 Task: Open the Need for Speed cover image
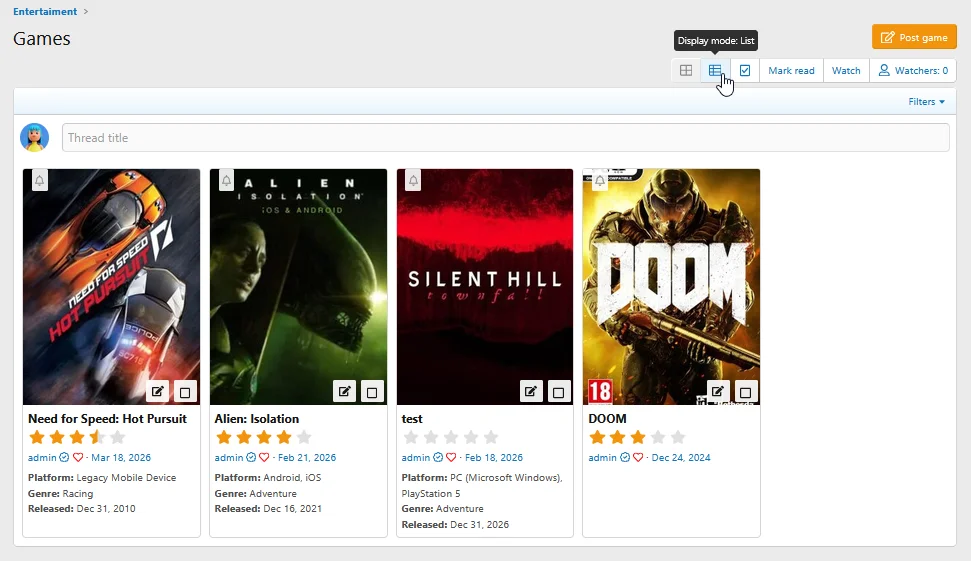pyautogui.click(x=111, y=287)
